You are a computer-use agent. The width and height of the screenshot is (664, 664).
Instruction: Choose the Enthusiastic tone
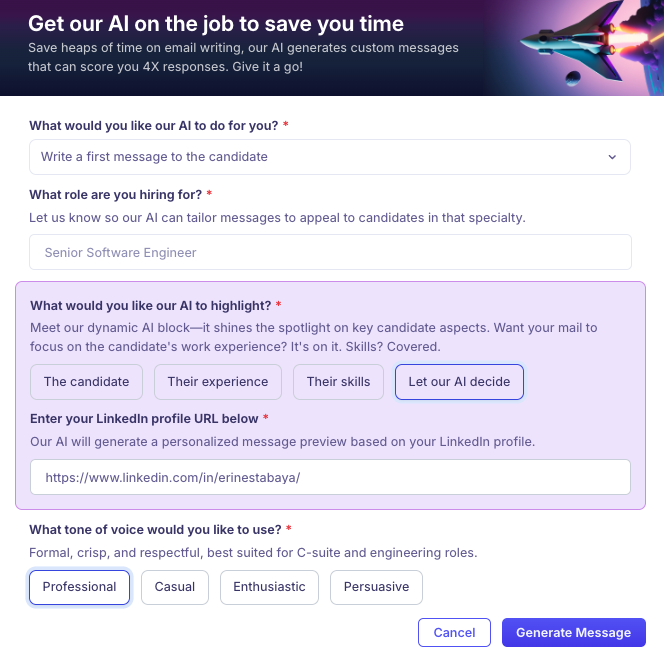pyautogui.click(x=269, y=587)
